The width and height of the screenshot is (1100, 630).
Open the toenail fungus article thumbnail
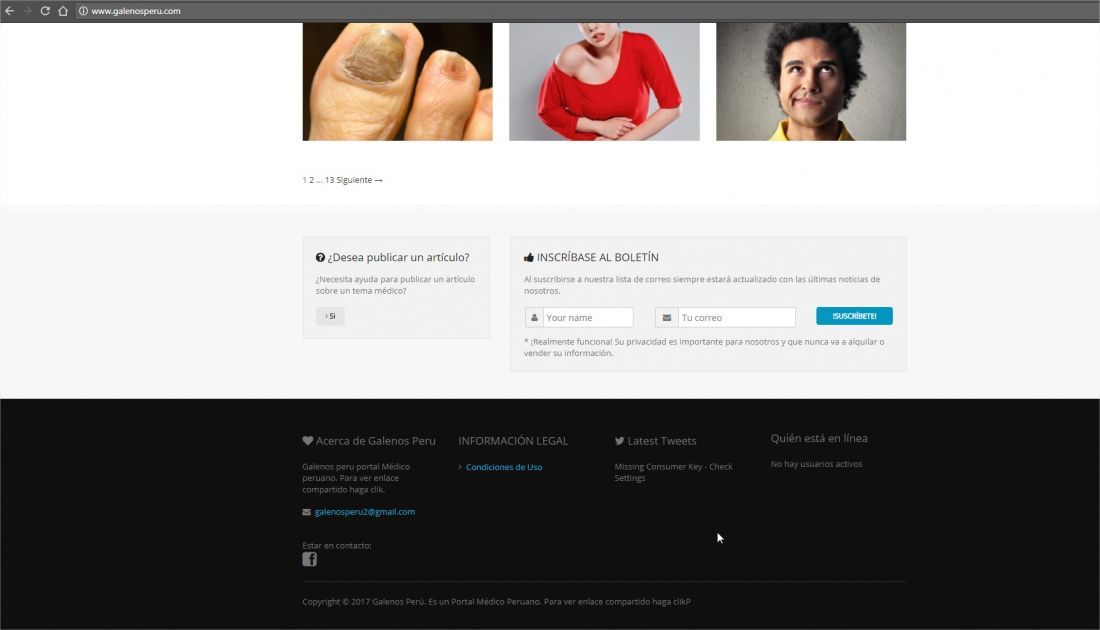[398, 81]
